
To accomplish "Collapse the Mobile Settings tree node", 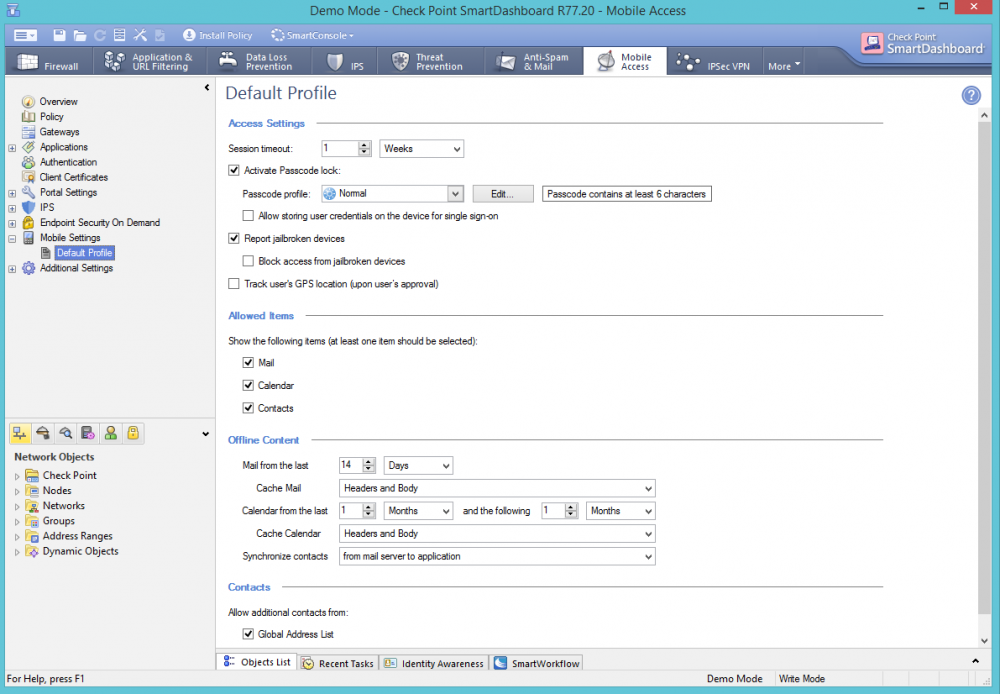I will pos(12,239).
